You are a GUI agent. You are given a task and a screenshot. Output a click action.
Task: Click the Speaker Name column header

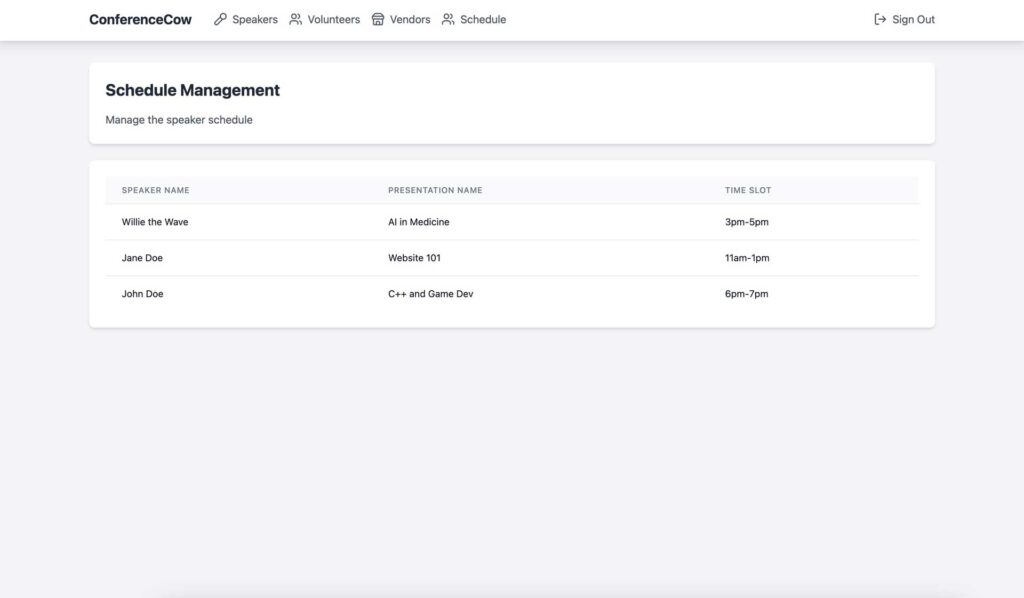coord(155,190)
